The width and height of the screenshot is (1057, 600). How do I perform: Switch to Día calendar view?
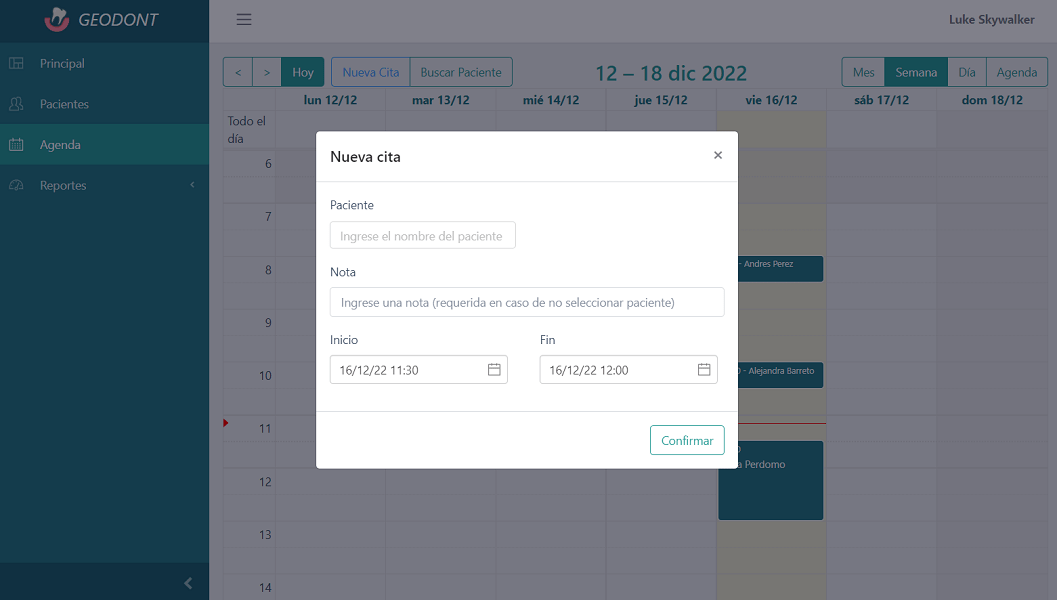[967, 73]
